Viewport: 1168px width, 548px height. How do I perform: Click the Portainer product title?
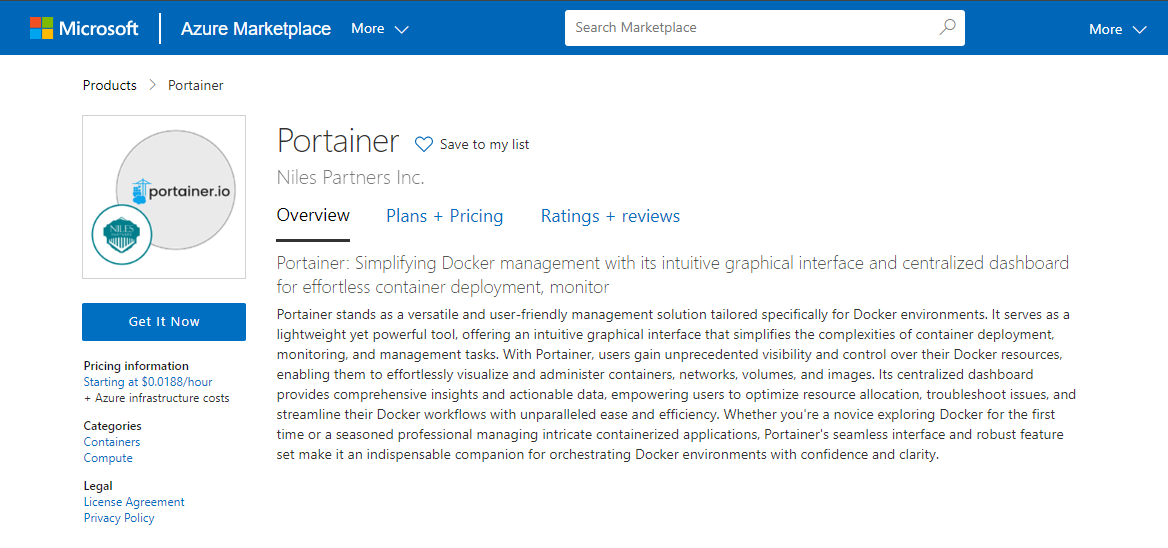point(337,141)
